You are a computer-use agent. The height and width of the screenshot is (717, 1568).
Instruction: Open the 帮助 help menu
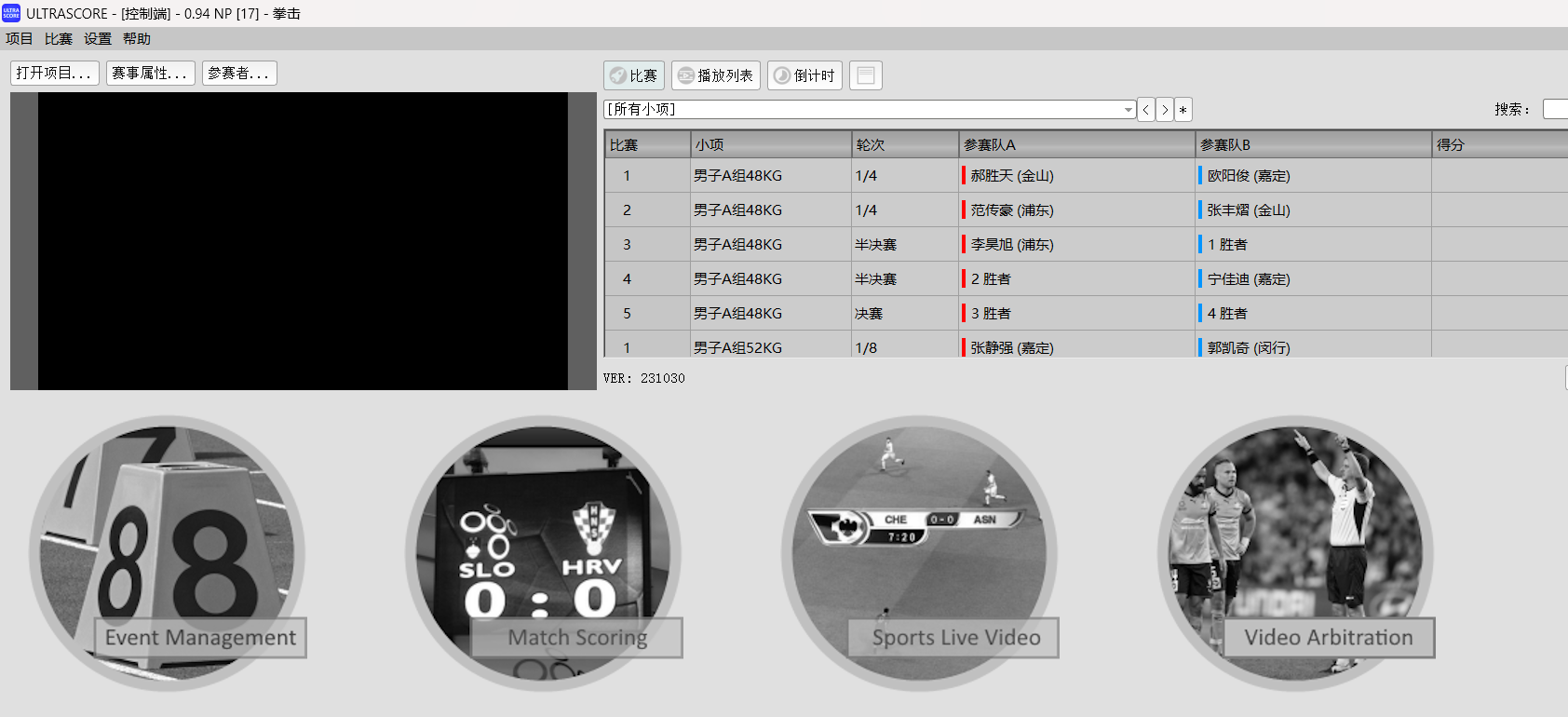click(136, 39)
